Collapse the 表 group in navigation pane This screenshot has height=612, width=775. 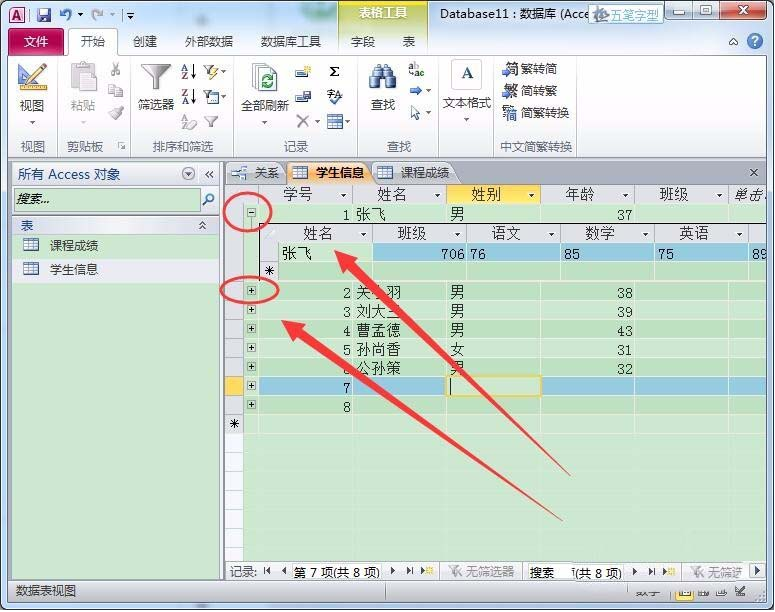203,226
